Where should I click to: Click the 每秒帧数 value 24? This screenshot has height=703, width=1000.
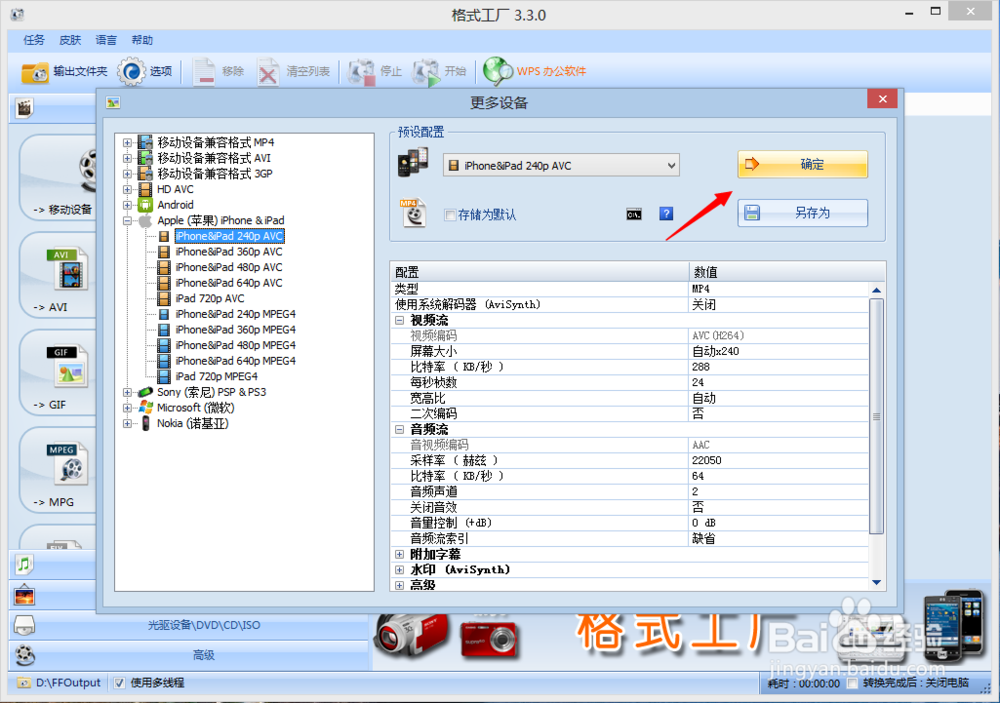pos(698,383)
